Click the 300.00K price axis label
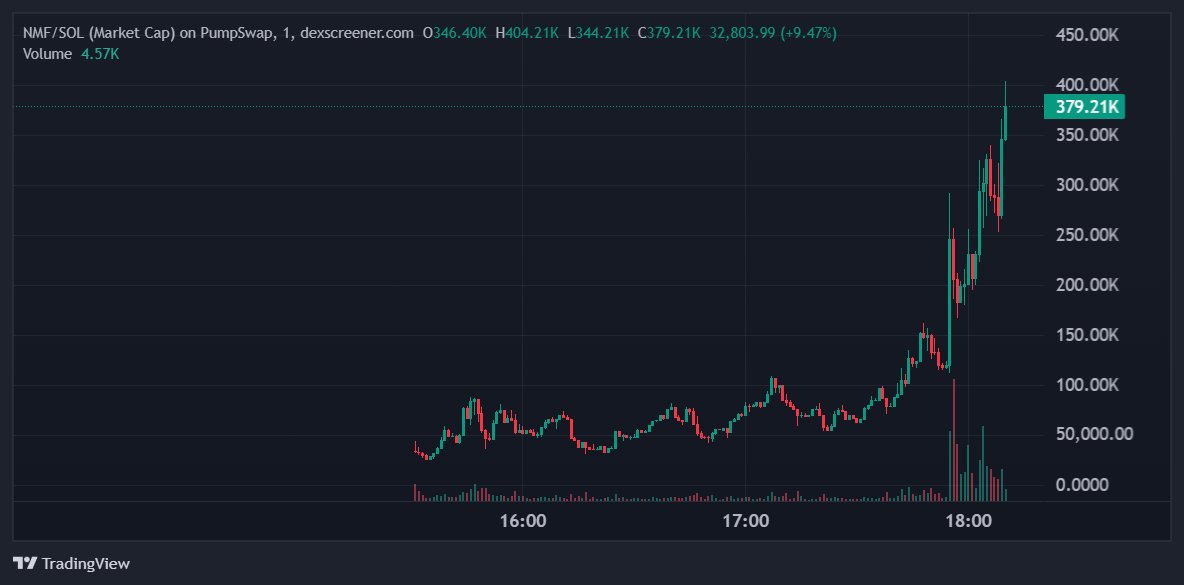 click(x=1087, y=185)
